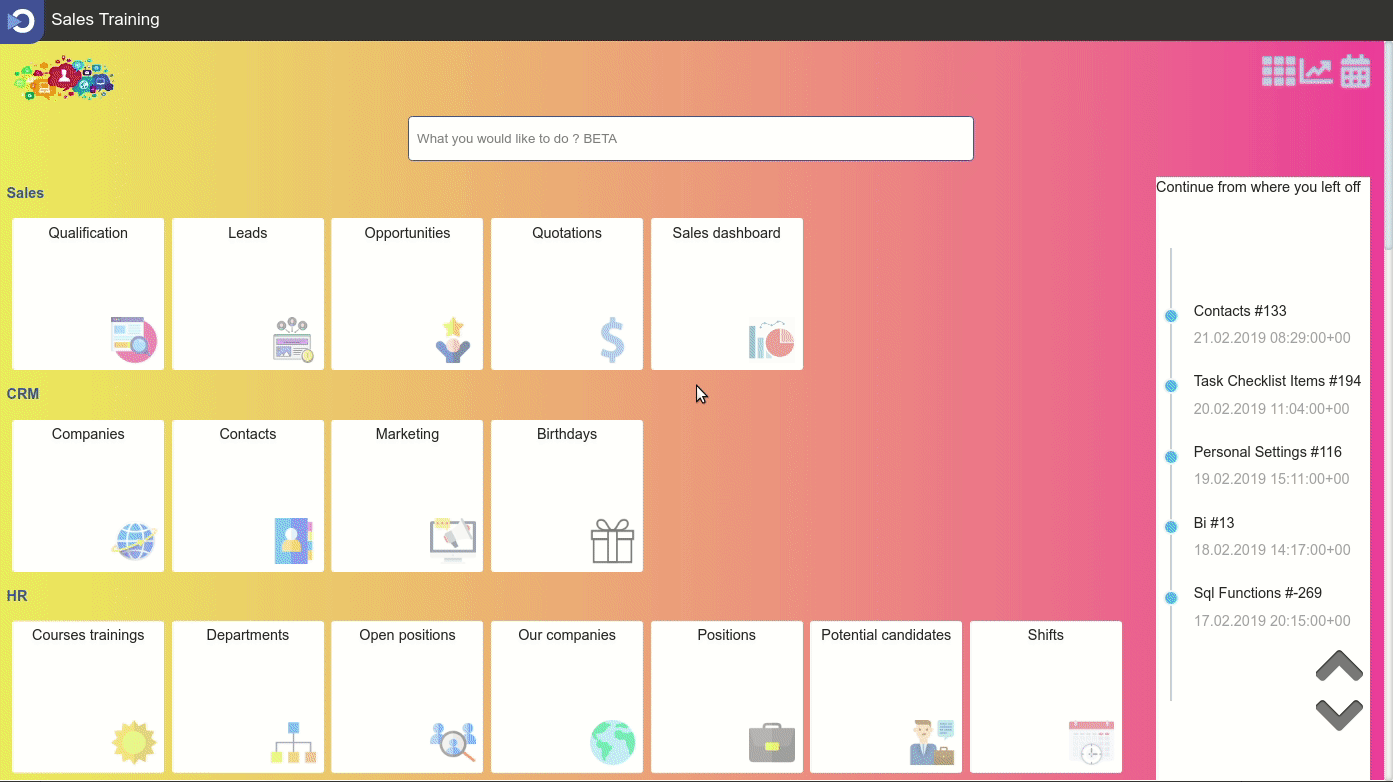Open recent item Contacts #133
This screenshot has width=1393, height=782.
[x=1240, y=311]
